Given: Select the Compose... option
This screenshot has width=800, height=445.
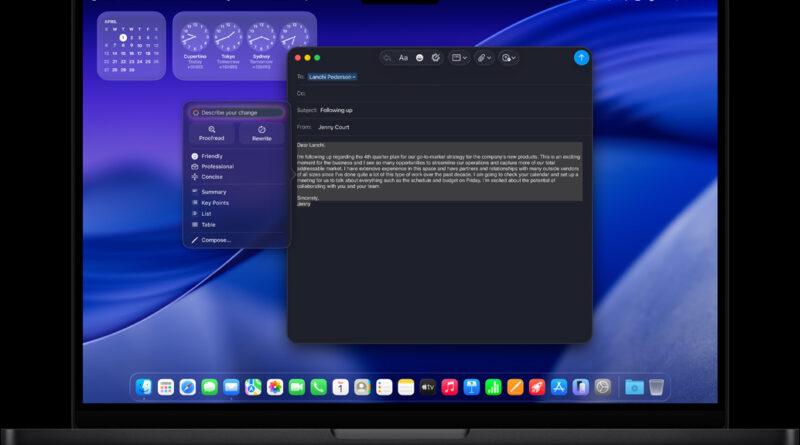Looking at the screenshot, I should pyautogui.click(x=215, y=240).
